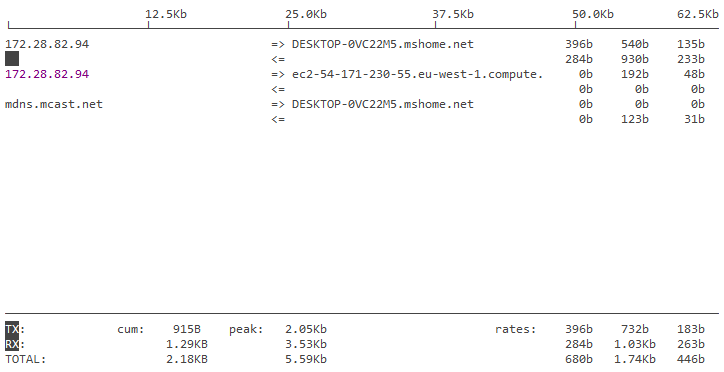The height and width of the screenshot is (372, 724).
Task: Click the 50.0Kb scale marker
Action: pos(593,14)
